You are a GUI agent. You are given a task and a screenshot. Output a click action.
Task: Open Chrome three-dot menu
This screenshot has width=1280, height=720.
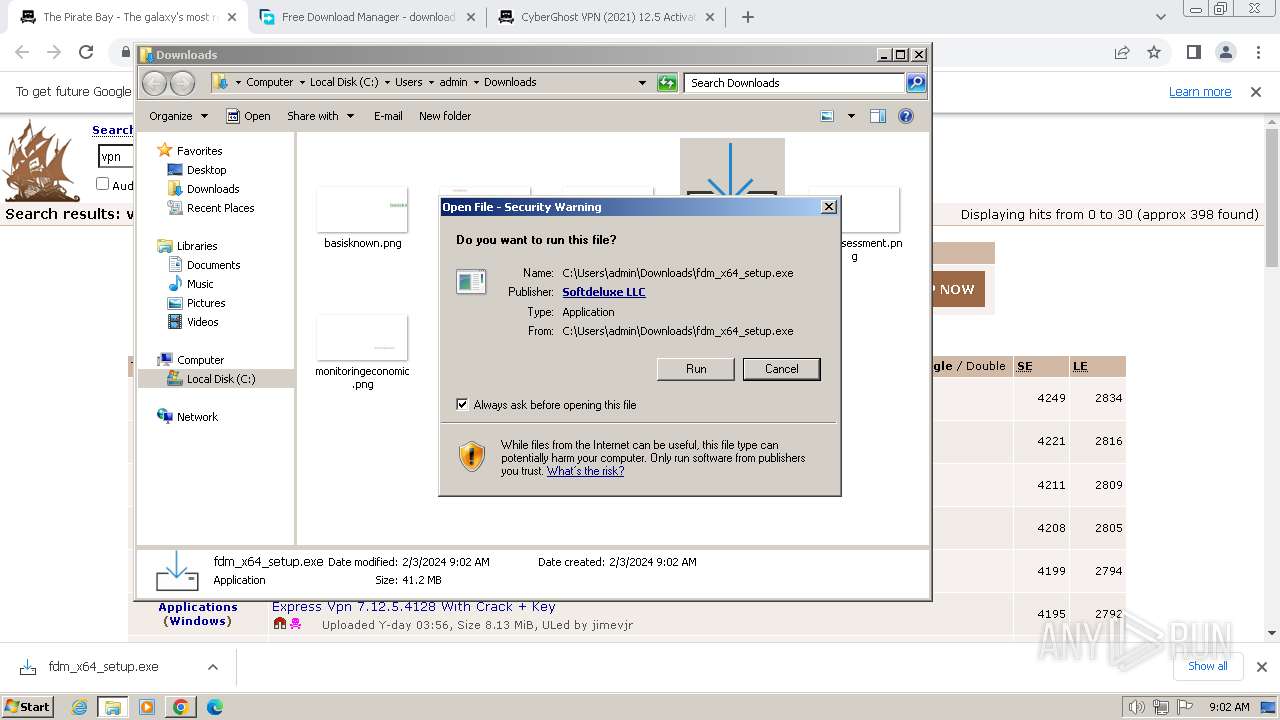click(1257, 52)
